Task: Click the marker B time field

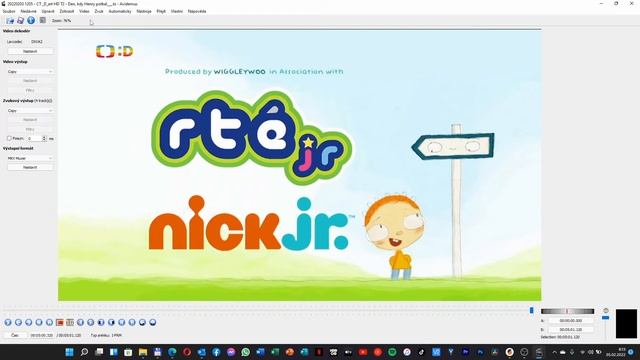Action: (x=571, y=329)
